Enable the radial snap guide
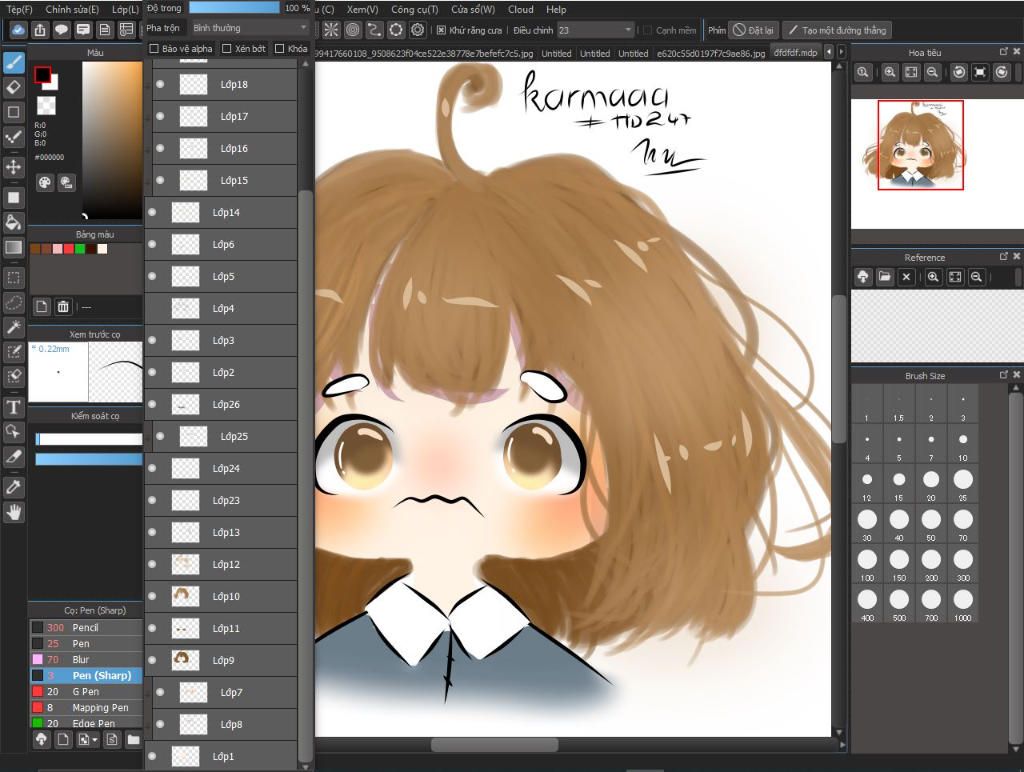 (331, 30)
